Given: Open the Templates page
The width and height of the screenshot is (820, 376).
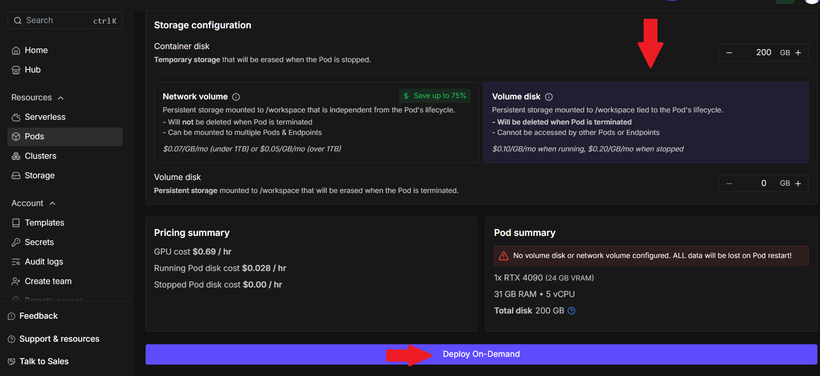Looking at the screenshot, I should click(x=65, y=223).
